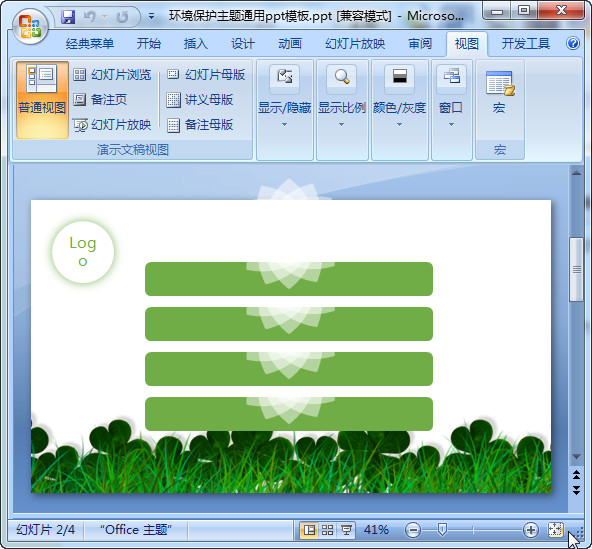Expand the 显示/隐藏 dropdown arrow
This screenshot has width=592, height=549.
[285, 125]
